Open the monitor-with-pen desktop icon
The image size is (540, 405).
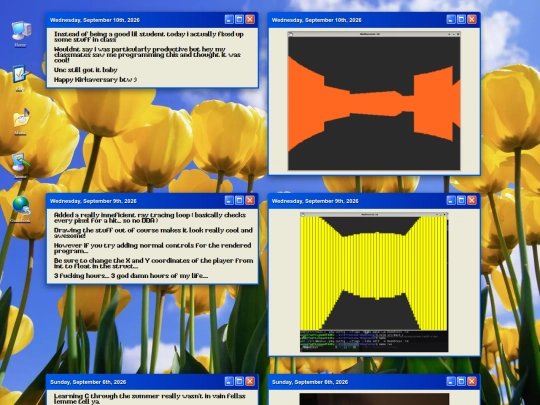point(21,166)
